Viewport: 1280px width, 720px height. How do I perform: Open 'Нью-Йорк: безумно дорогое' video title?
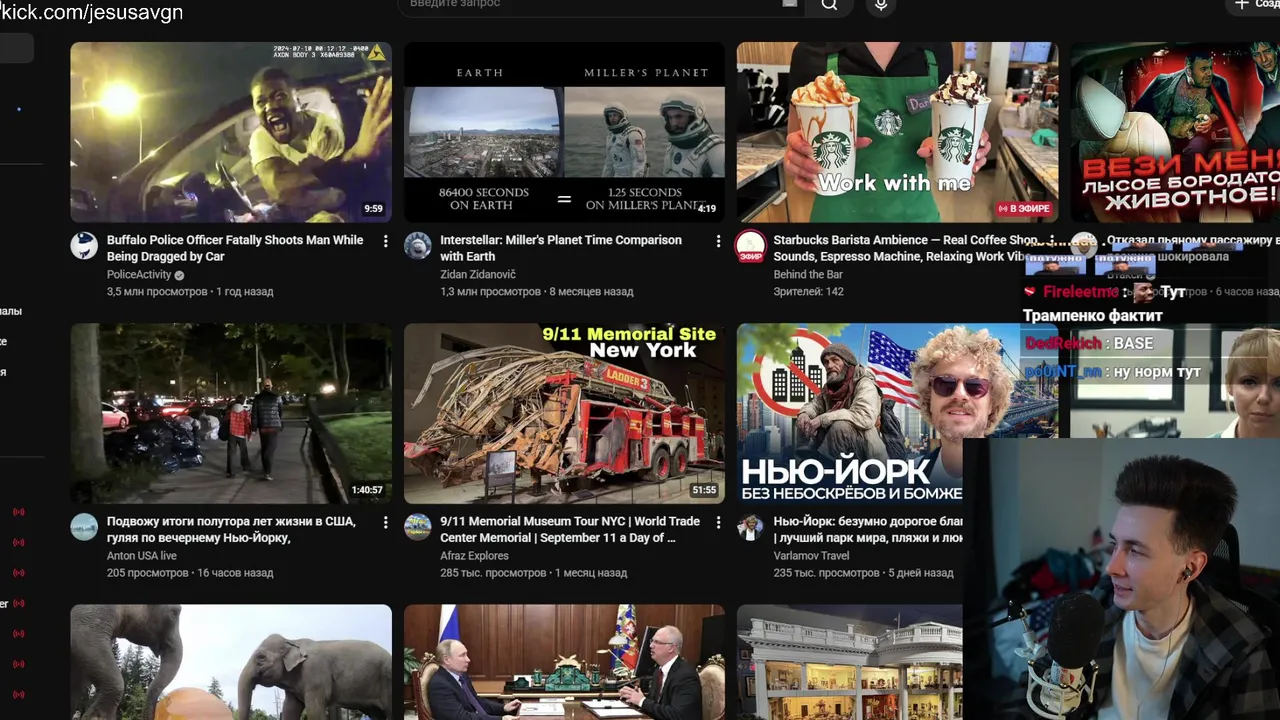(868, 529)
